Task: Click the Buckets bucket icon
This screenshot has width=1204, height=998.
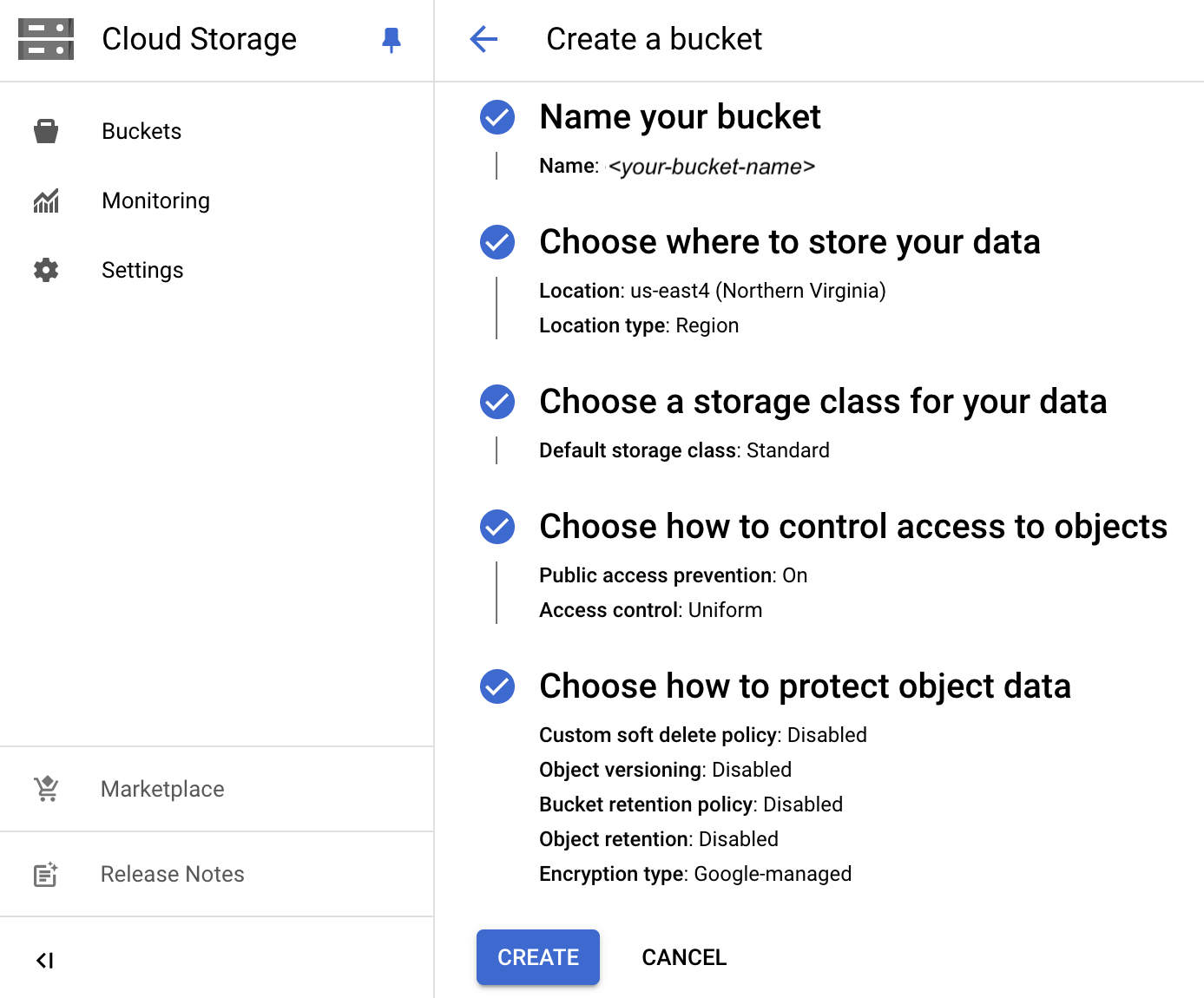Action: (x=46, y=131)
